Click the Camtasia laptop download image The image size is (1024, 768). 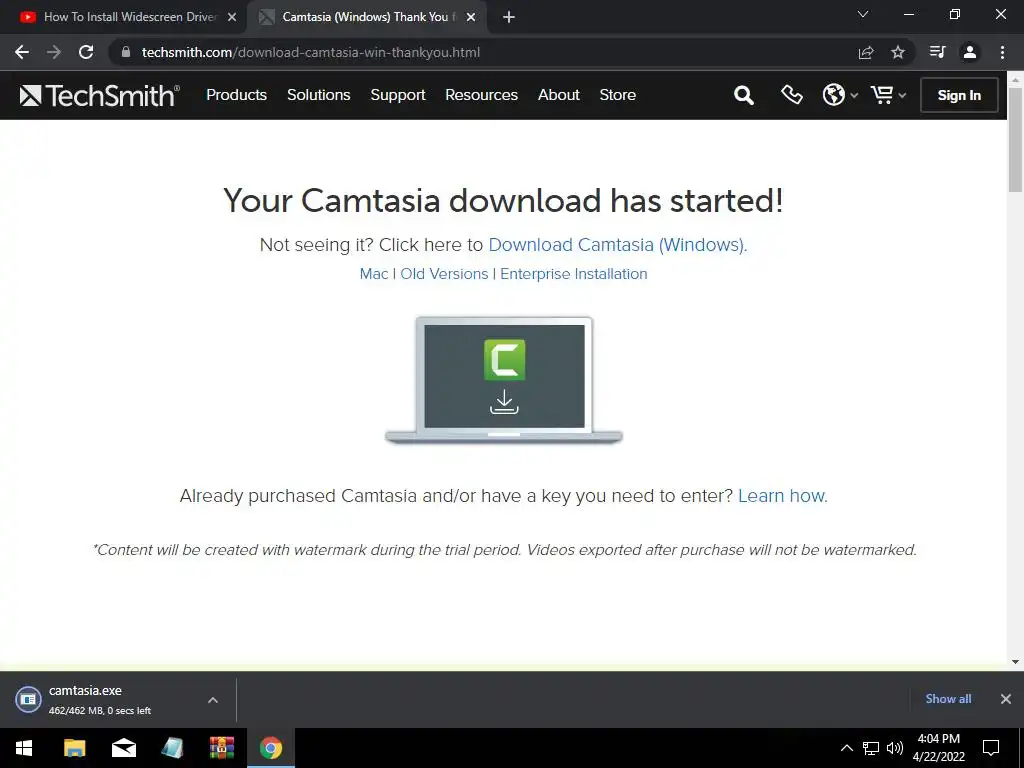pos(504,380)
